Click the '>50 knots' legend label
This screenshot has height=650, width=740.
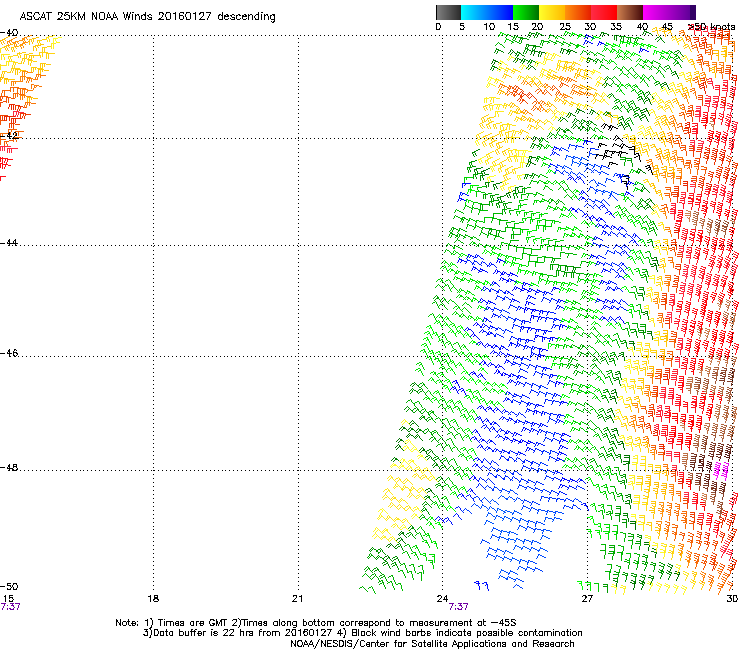(x=713, y=27)
